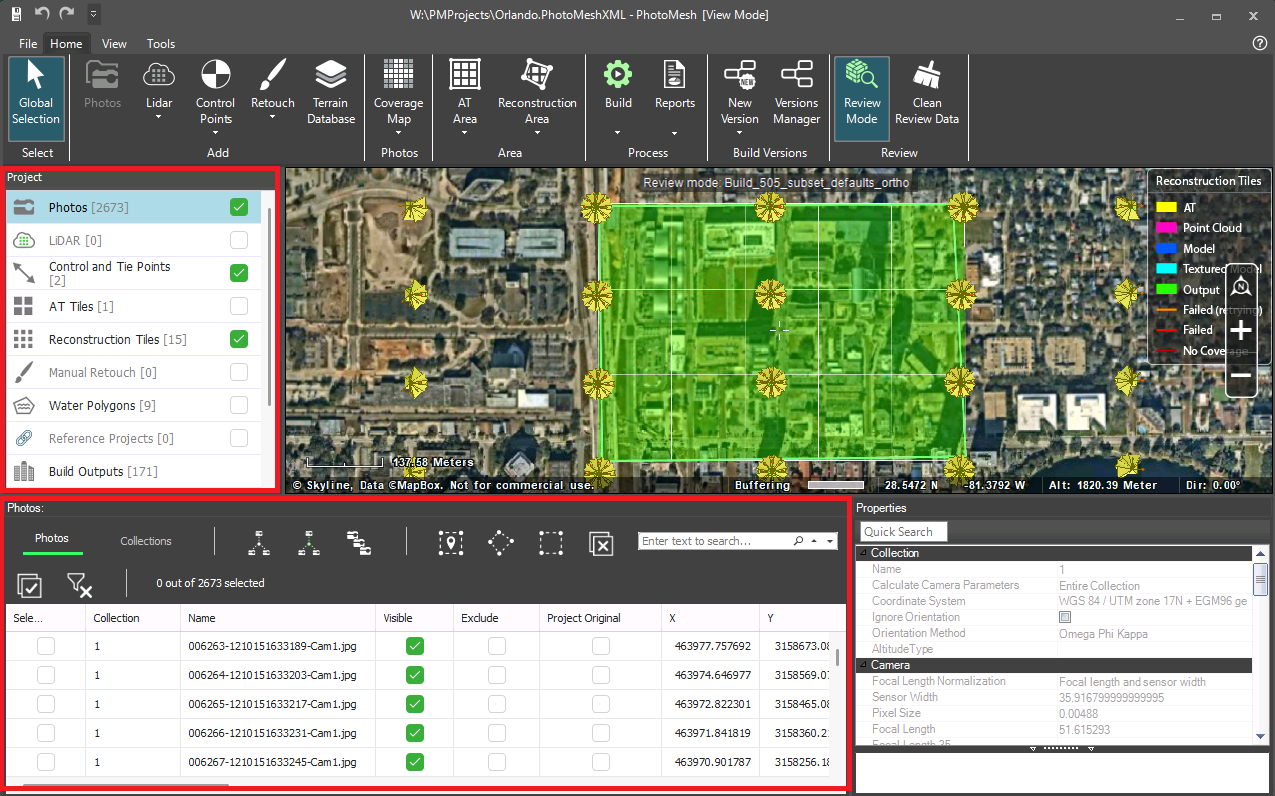Open the Control Points dropdown arrow
Screen dimensions: 1275x796
(215, 134)
